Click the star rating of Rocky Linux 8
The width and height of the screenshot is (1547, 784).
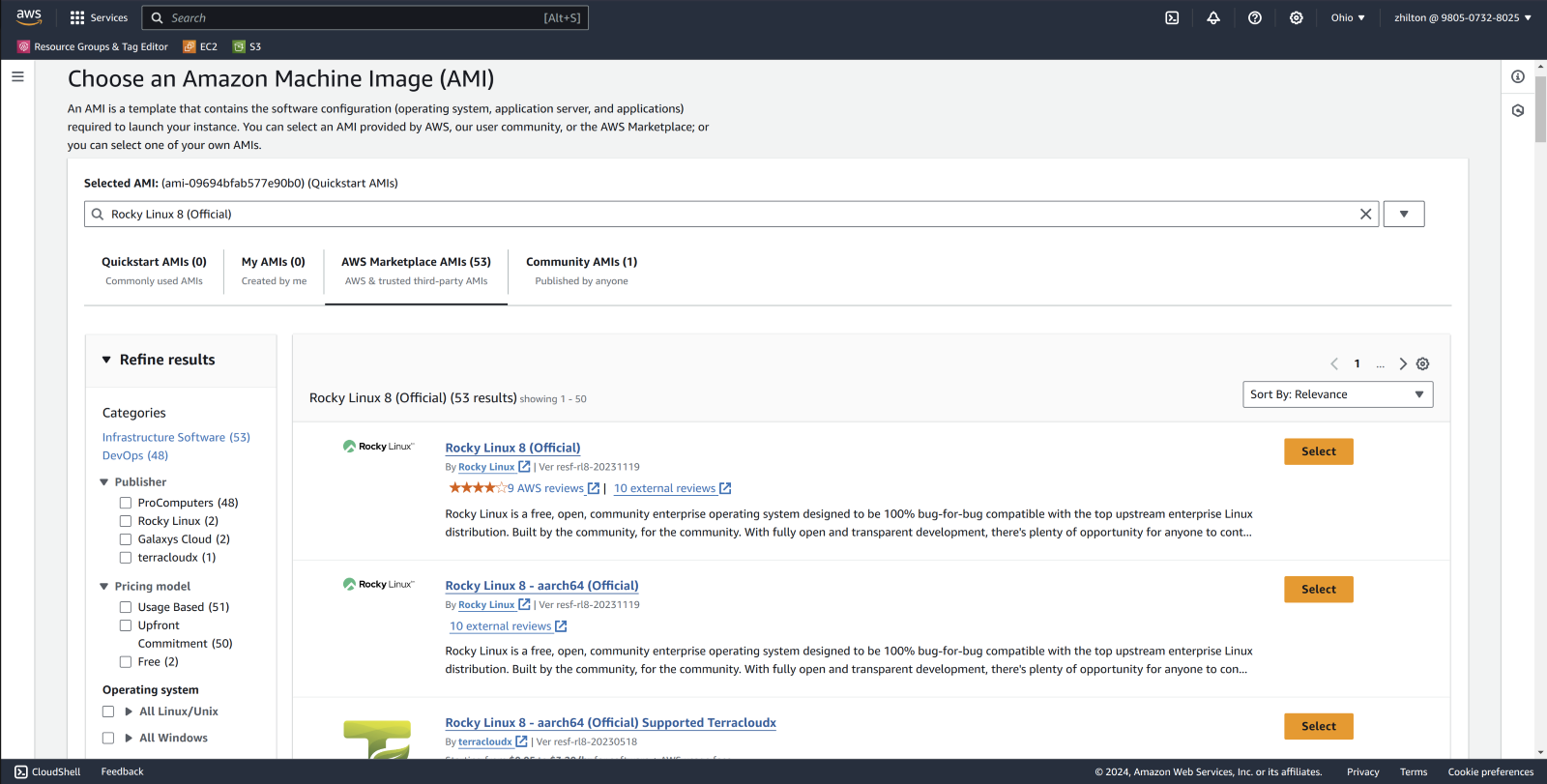(478, 488)
